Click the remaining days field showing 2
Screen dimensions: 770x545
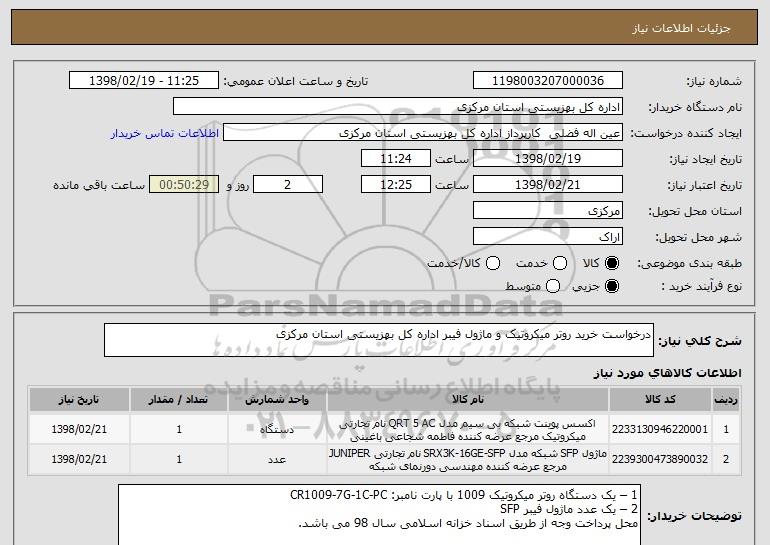288,185
